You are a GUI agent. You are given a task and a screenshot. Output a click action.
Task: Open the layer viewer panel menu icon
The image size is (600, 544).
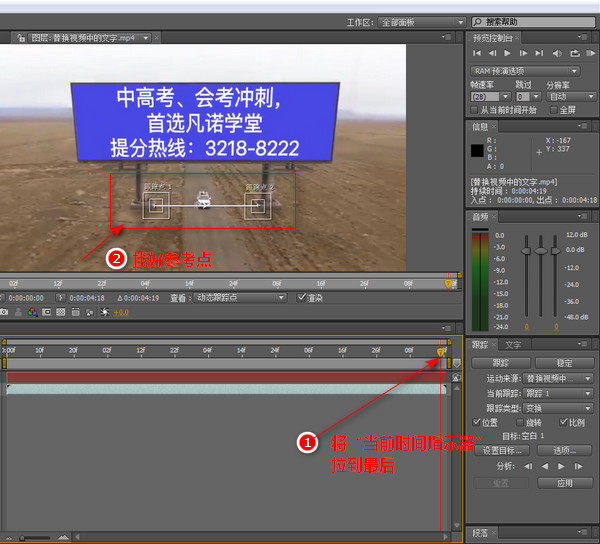tap(447, 37)
